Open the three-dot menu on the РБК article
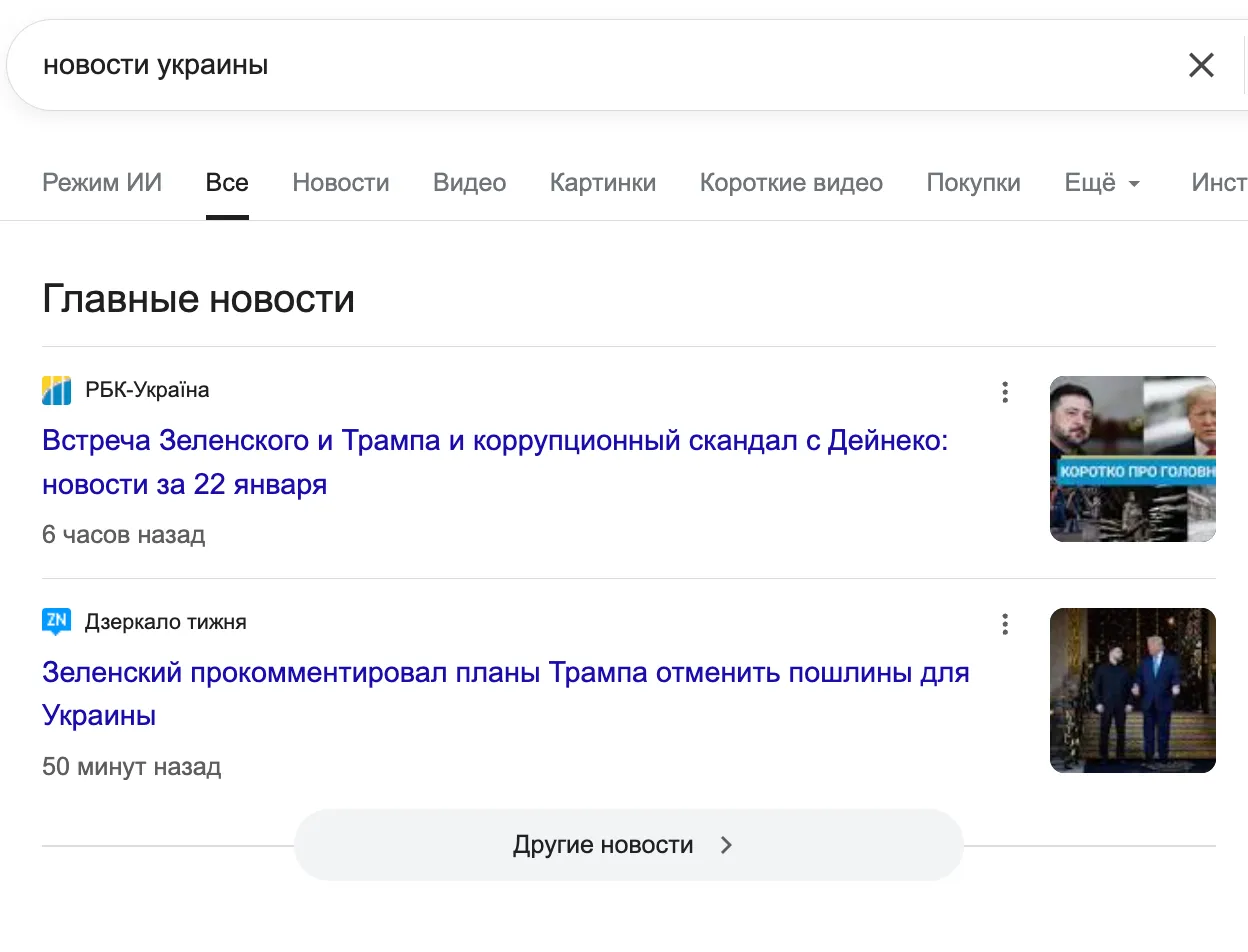The image size is (1248, 952). point(1005,392)
